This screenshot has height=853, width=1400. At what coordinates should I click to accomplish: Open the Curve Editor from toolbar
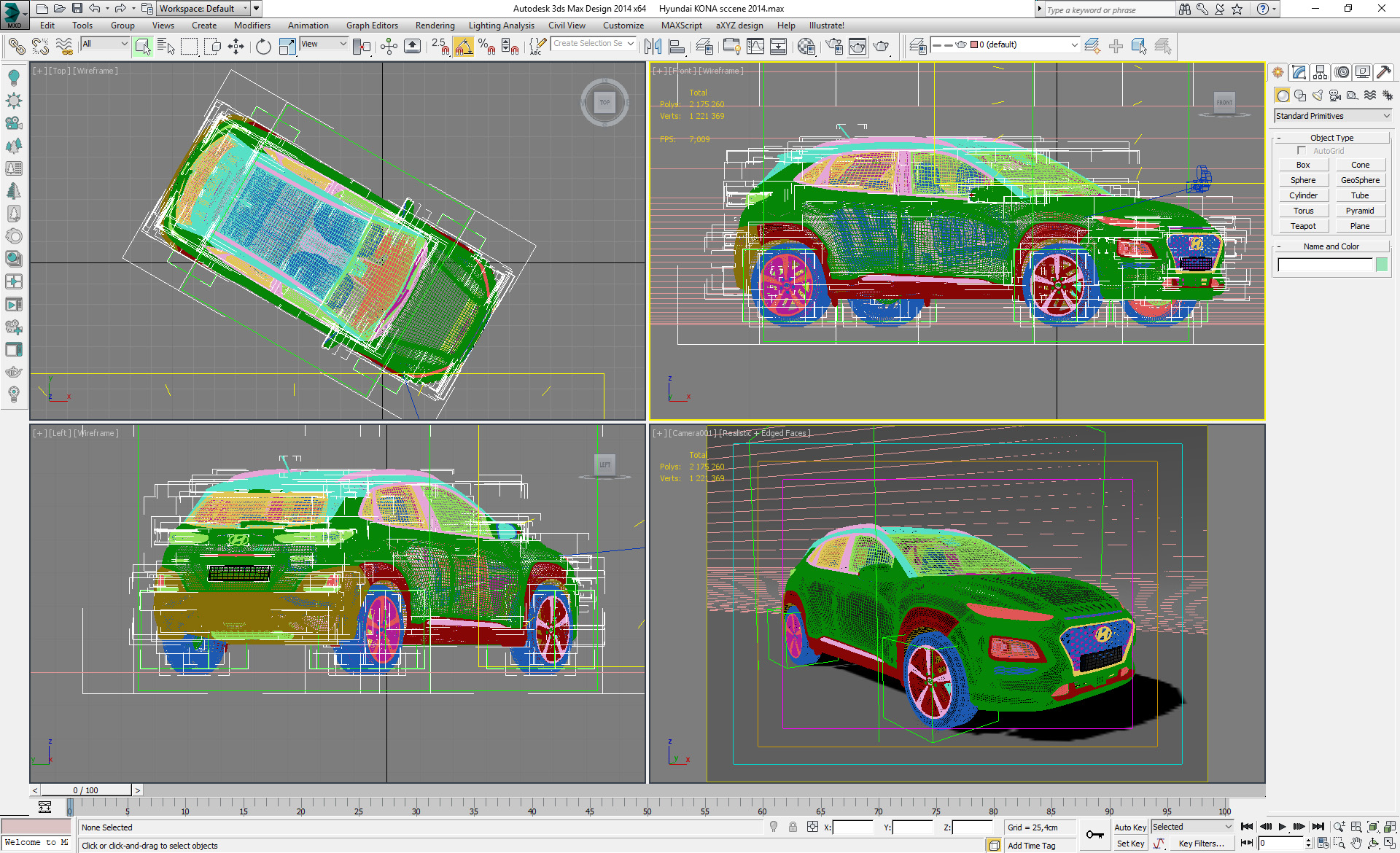[x=755, y=47]
